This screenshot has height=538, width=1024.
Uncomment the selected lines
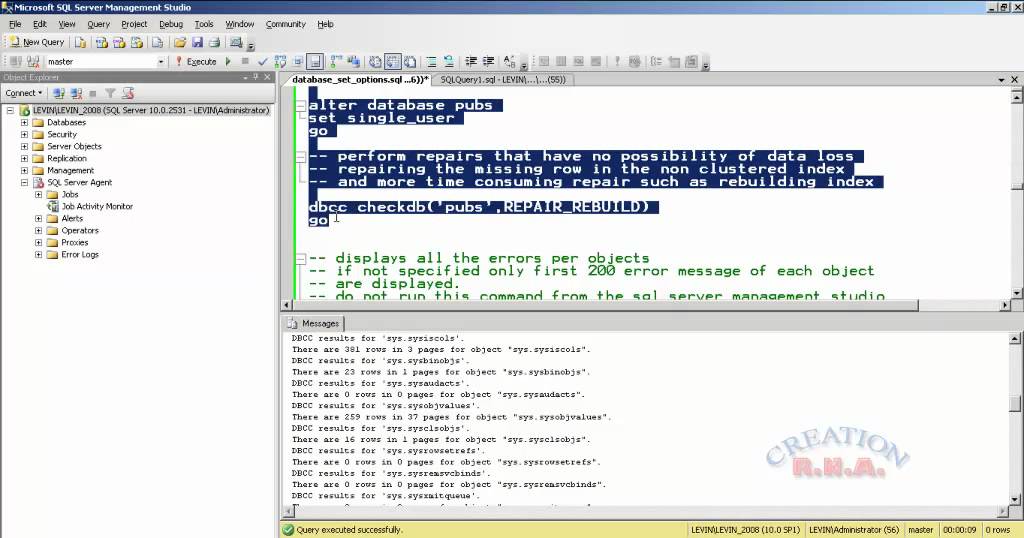click(449, 61)
